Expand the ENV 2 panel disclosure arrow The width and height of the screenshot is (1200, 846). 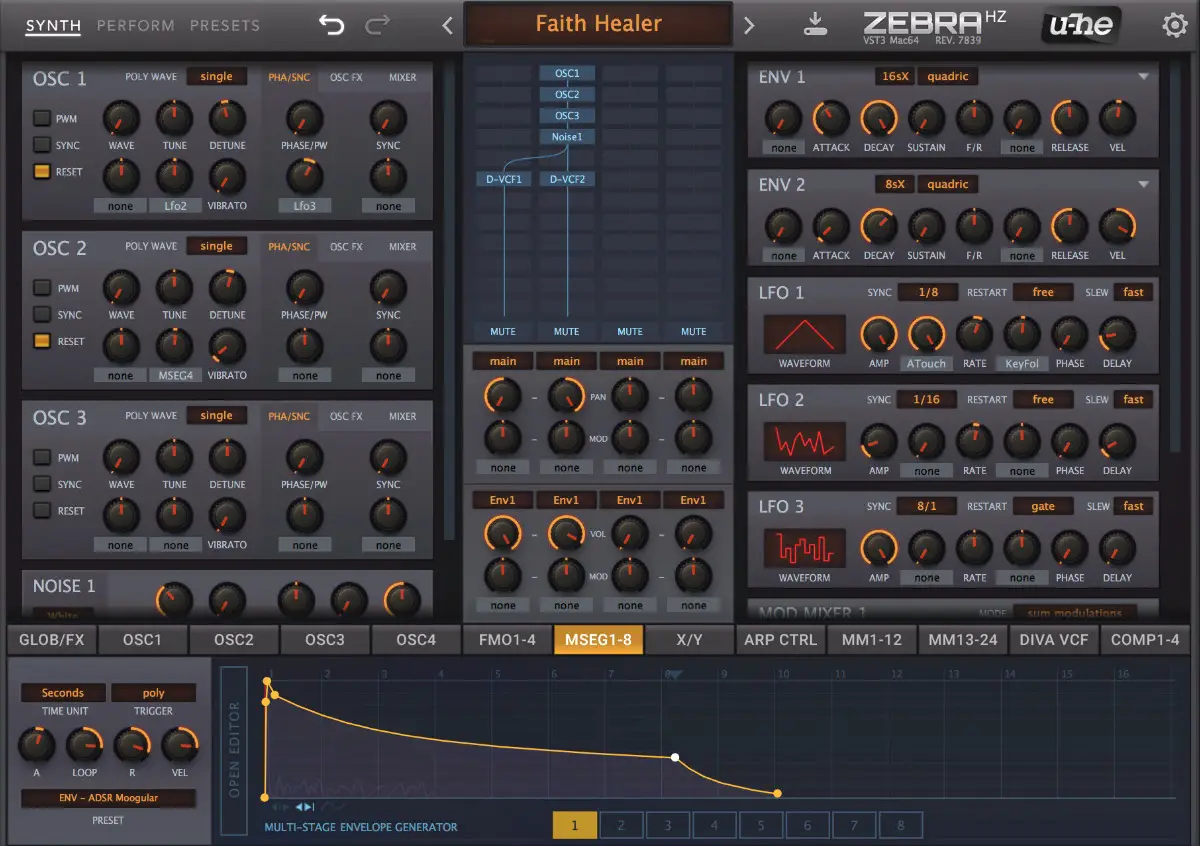pos(1142,183)
